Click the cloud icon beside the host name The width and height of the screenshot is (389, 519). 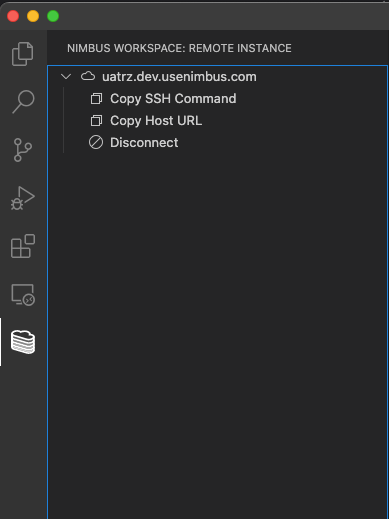[x=88, y=76]
